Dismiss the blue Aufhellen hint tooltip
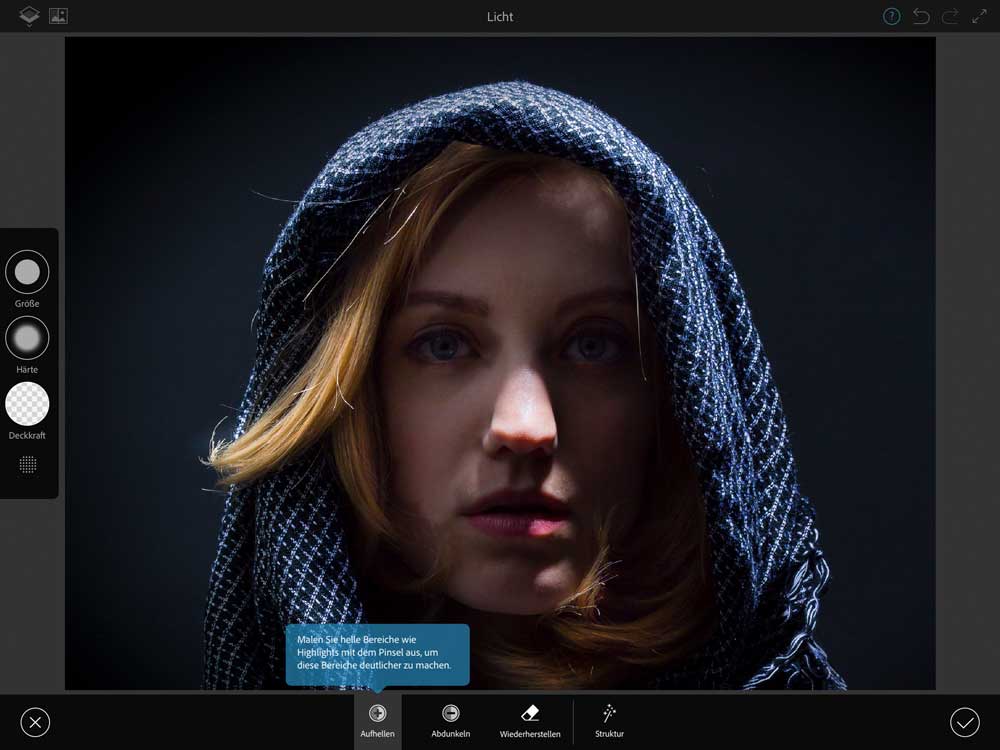 pyautogui.click(x=377, y=654)
